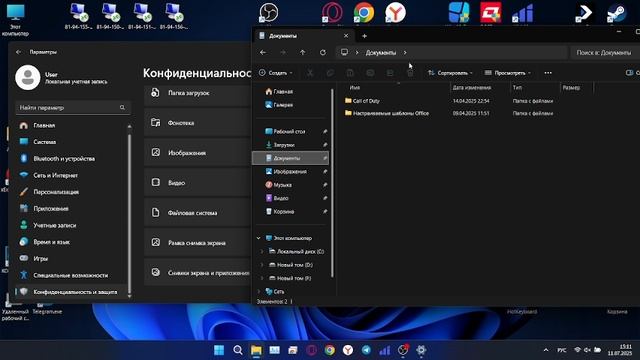640x360 pixels.
Task: Open the OBS Studio desktop icon
Action: 269,13
